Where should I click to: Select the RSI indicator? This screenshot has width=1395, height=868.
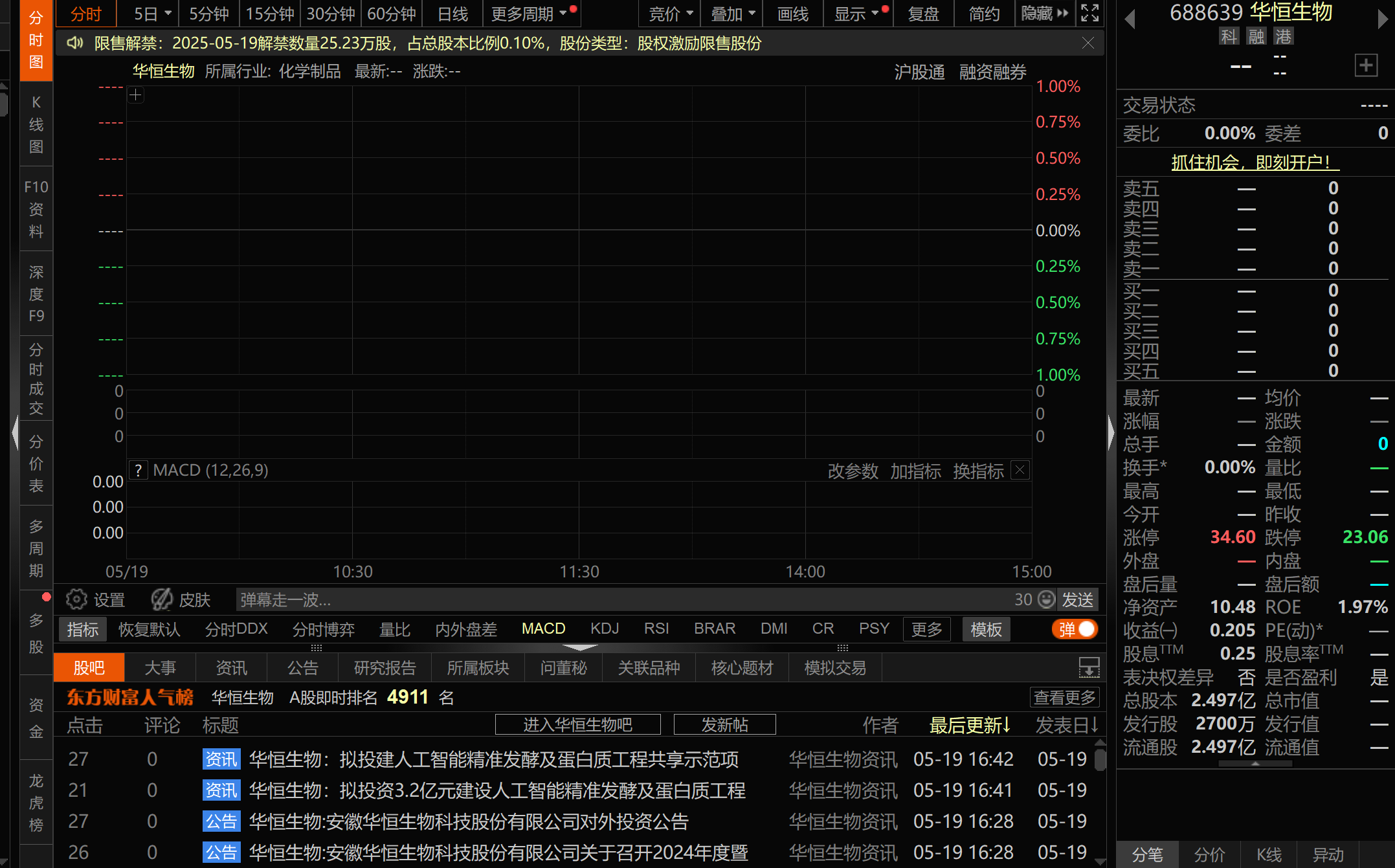(656, 629)
